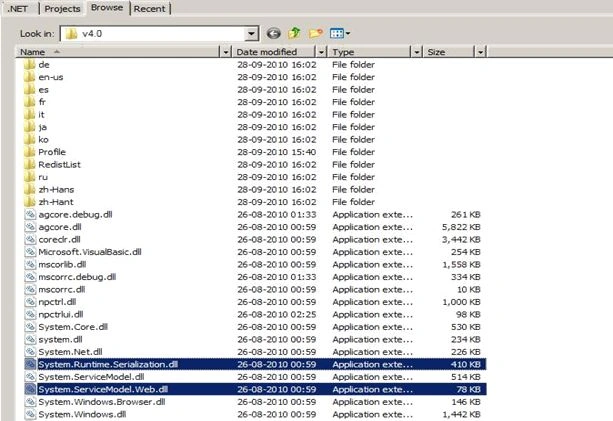Select the npctrlui.dll file name
Image resolution: width=613 pixels, height=421 pixels.
61,315
